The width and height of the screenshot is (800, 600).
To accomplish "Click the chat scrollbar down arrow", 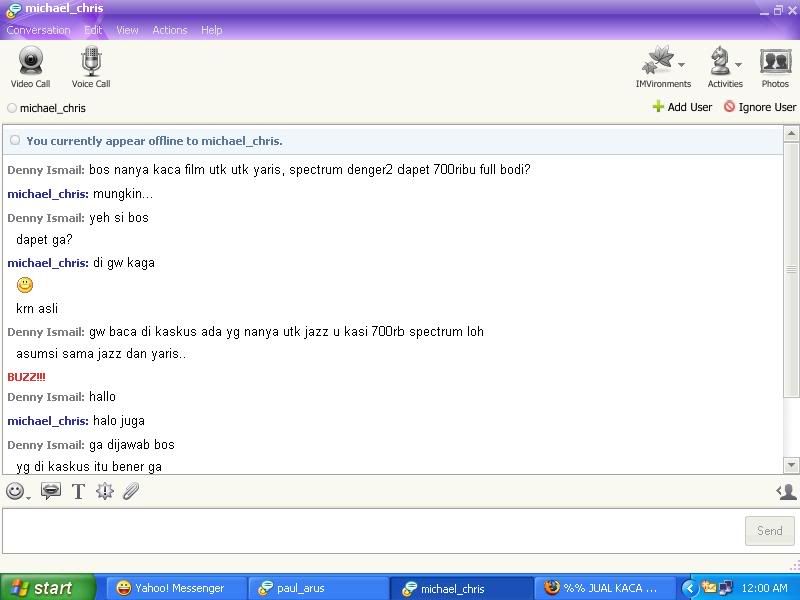I will (x=791, y=465).
